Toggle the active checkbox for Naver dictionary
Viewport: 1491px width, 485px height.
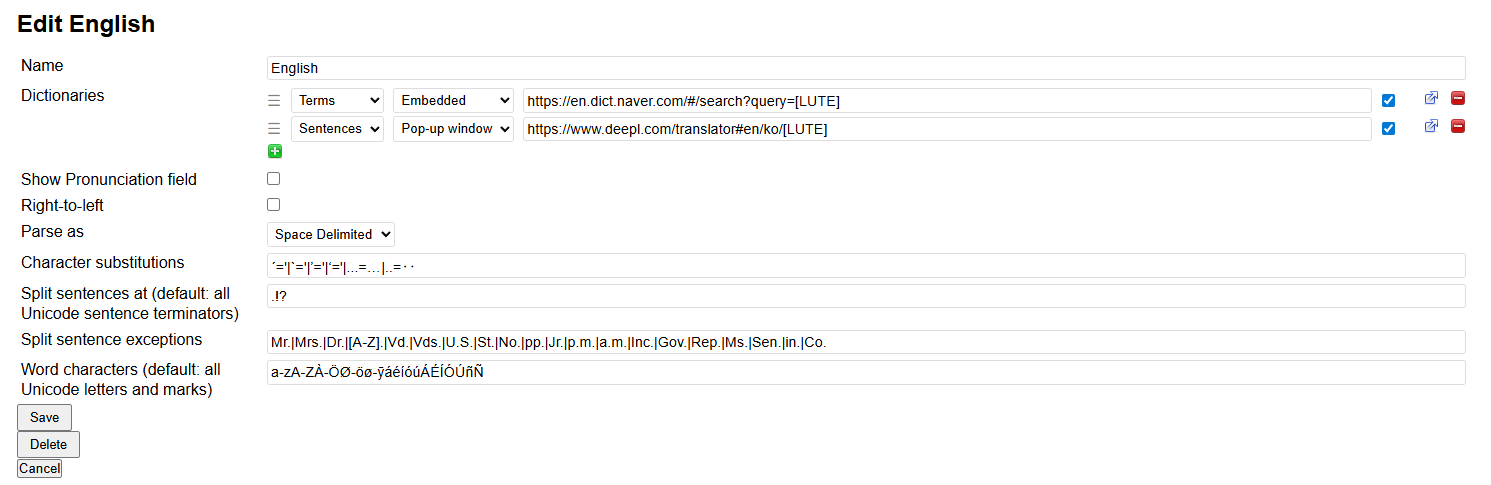click(1388, 100)
